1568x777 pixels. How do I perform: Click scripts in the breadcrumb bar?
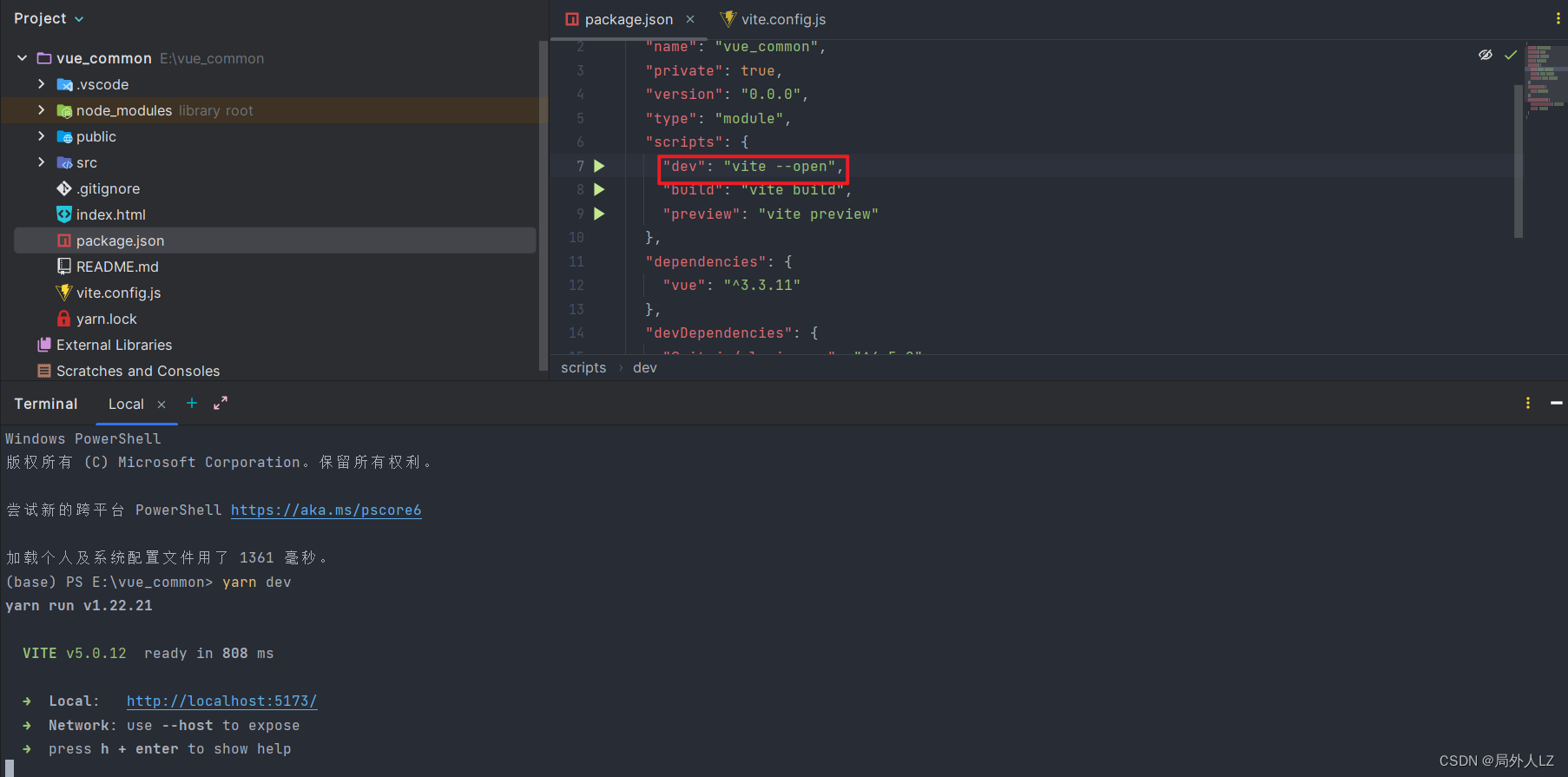pos(583,367)
